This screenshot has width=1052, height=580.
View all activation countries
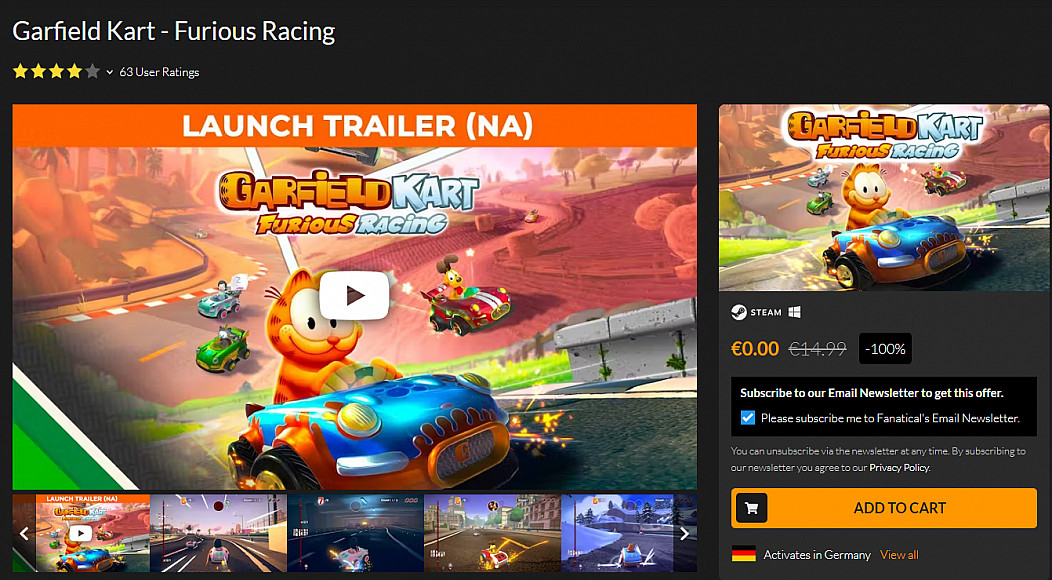pyautogui.click(x=899, y=554)
